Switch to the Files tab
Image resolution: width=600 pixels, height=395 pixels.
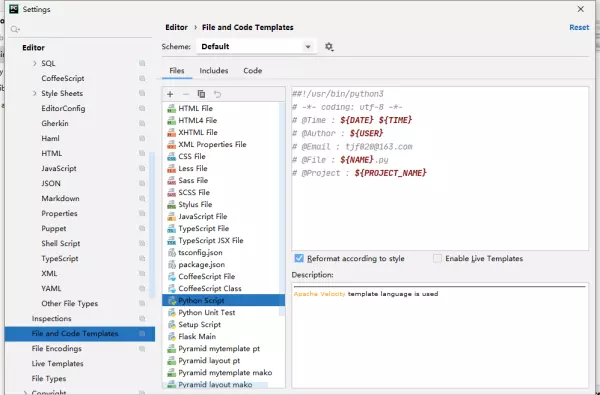tap(177, 71)
